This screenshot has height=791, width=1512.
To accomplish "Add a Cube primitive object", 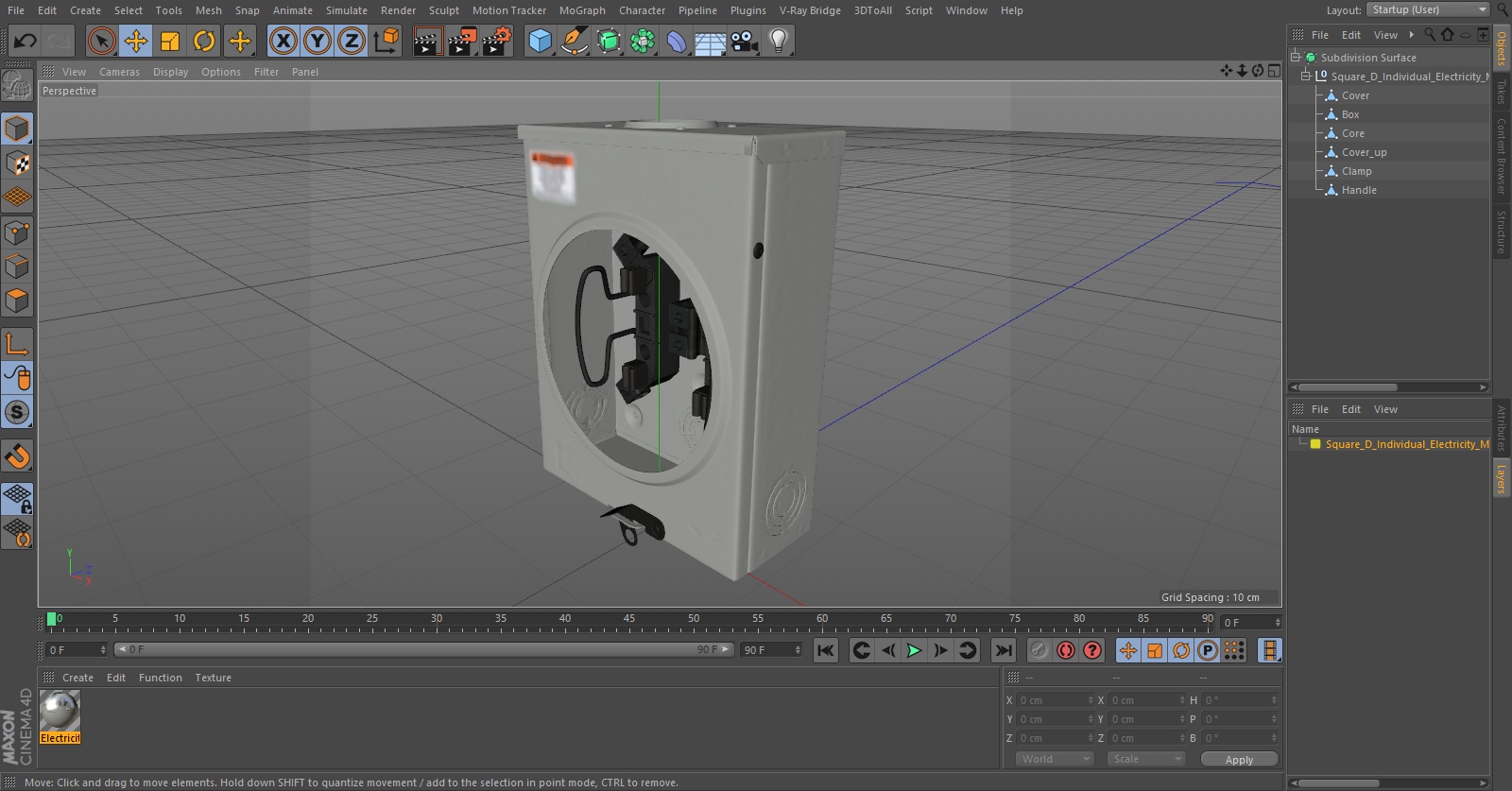I will point(540,41).
